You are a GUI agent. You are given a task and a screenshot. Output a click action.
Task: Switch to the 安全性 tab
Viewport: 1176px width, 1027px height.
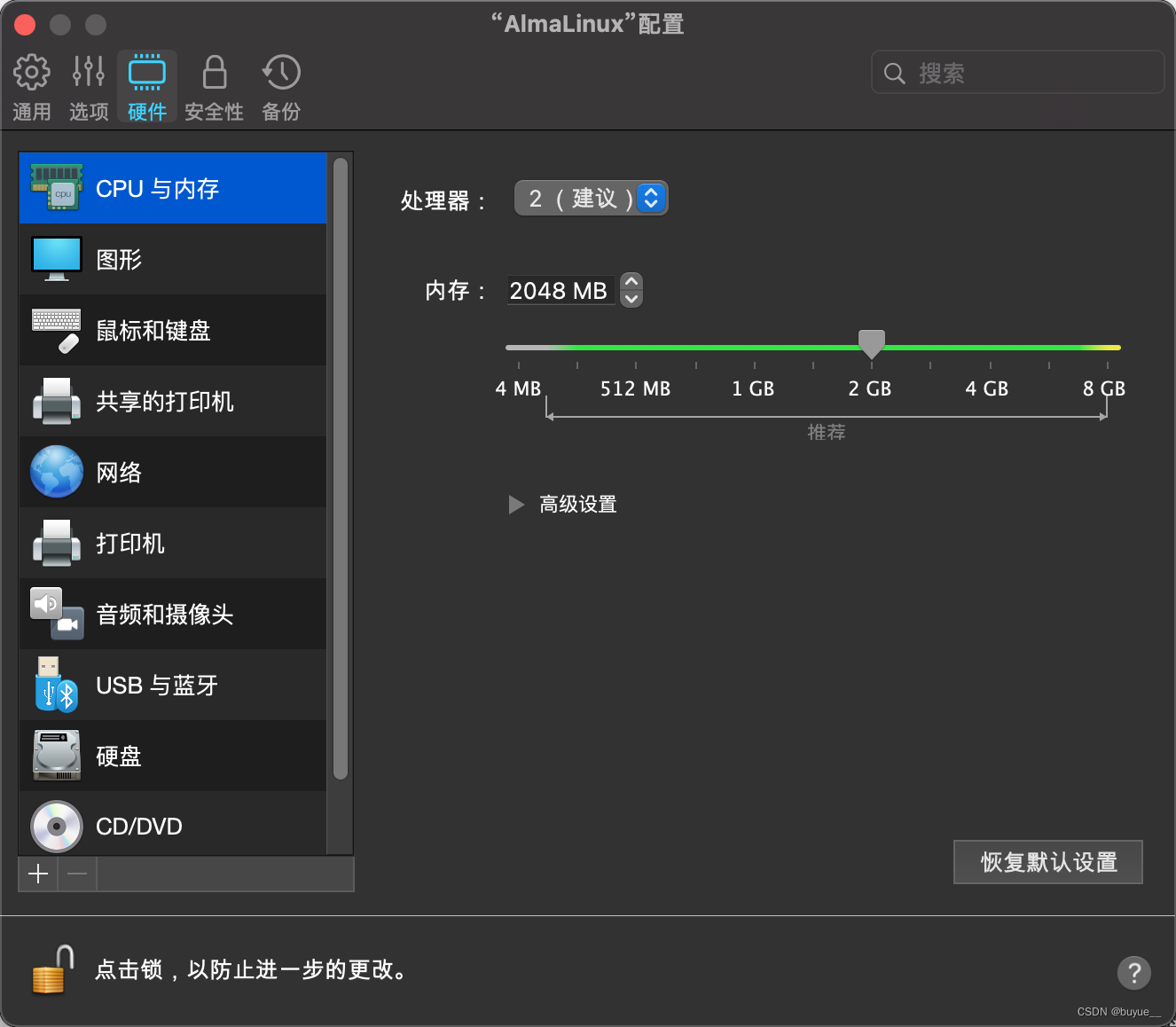click(x=214, y=84)
